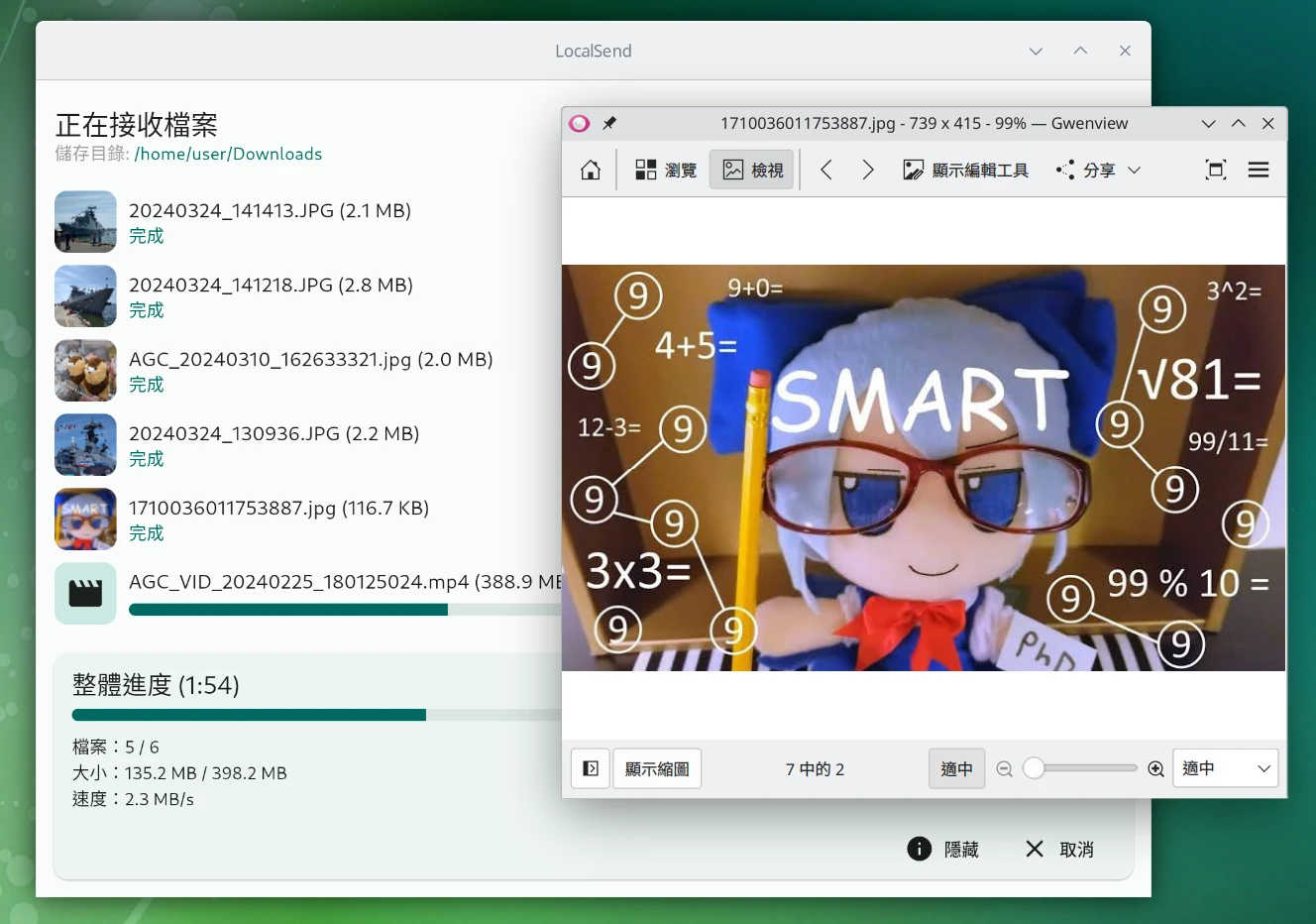This screenshot has height=924, width=1316.
Task: Switch to 檢視 view mode
Action: pyautogui.click(x=753, y=171)
